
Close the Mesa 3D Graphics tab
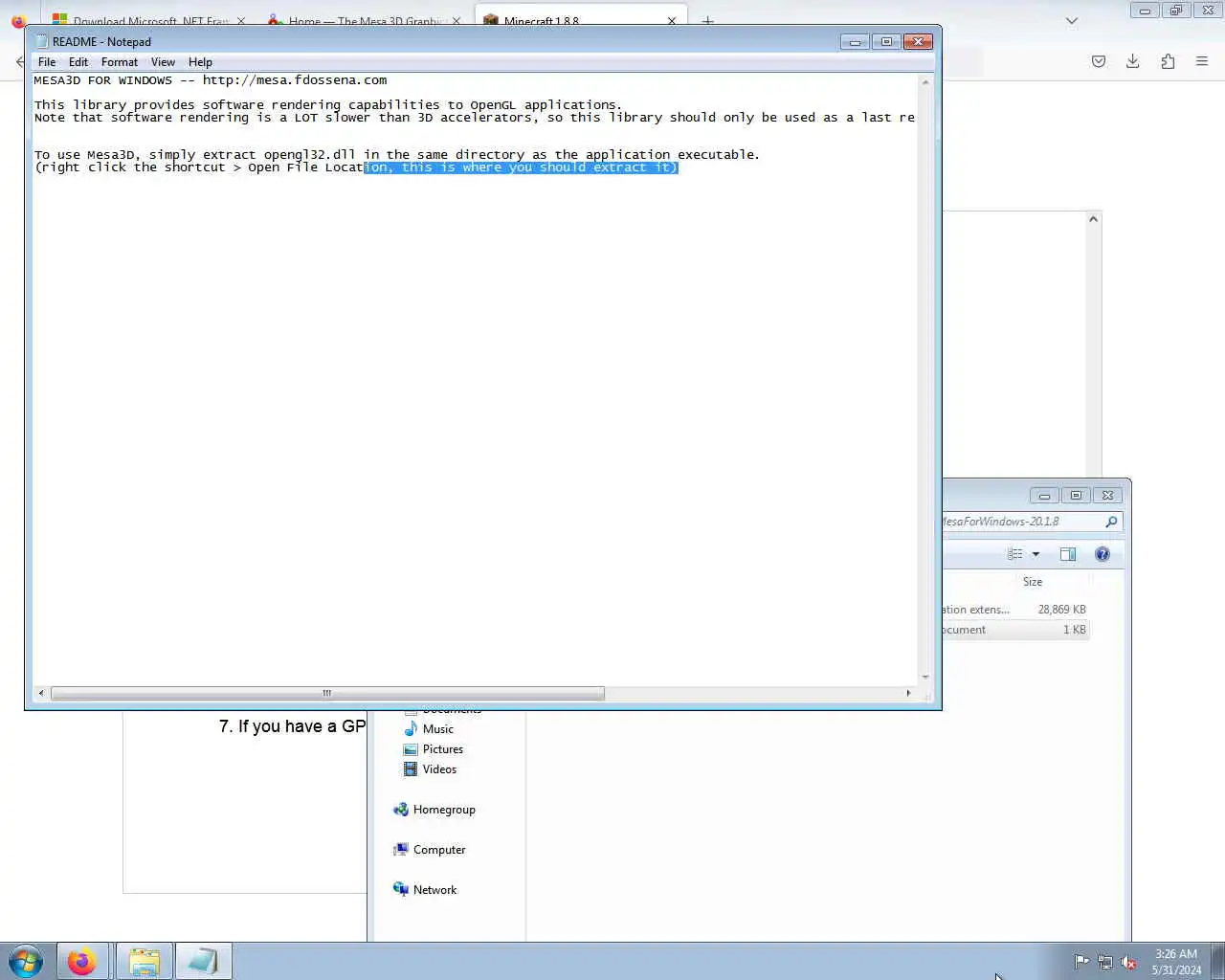456,20
